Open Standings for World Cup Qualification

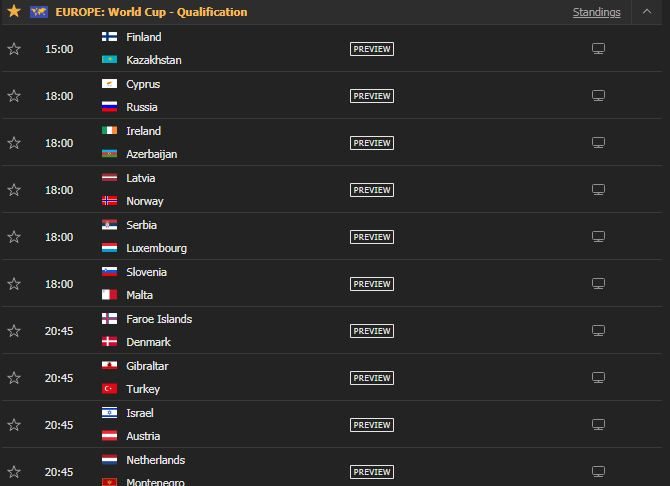point(597,12)
